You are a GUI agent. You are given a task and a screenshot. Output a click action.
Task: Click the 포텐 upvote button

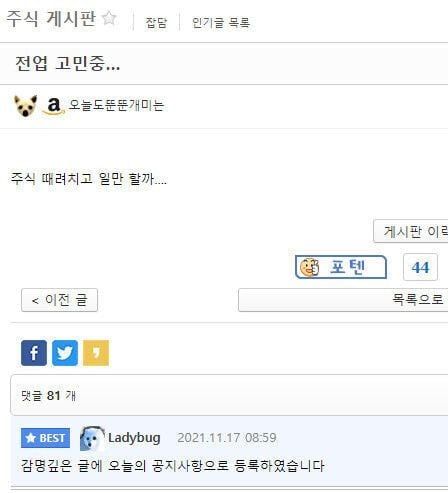pos(341,267)
